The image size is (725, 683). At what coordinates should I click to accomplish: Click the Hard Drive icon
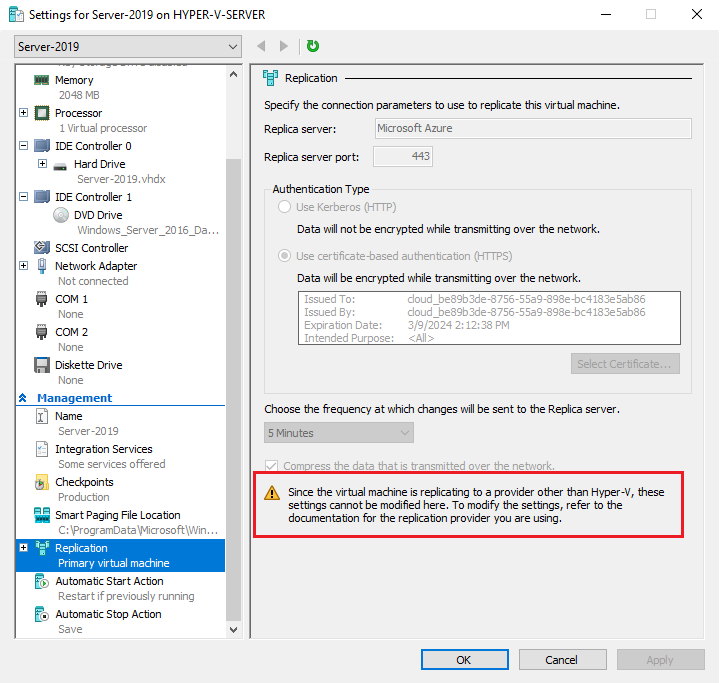point(60,166)
